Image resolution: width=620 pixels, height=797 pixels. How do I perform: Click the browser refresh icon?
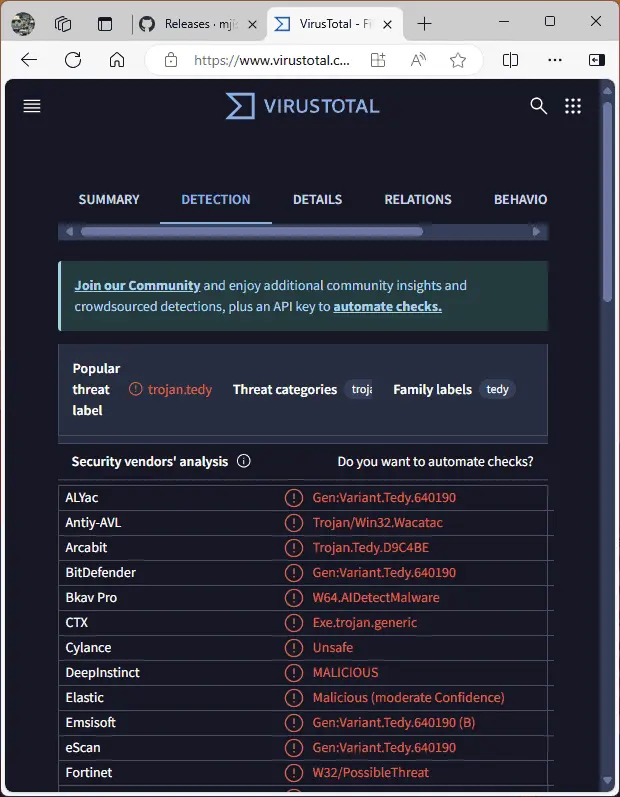pyautogui.click(x=73, y=60)
